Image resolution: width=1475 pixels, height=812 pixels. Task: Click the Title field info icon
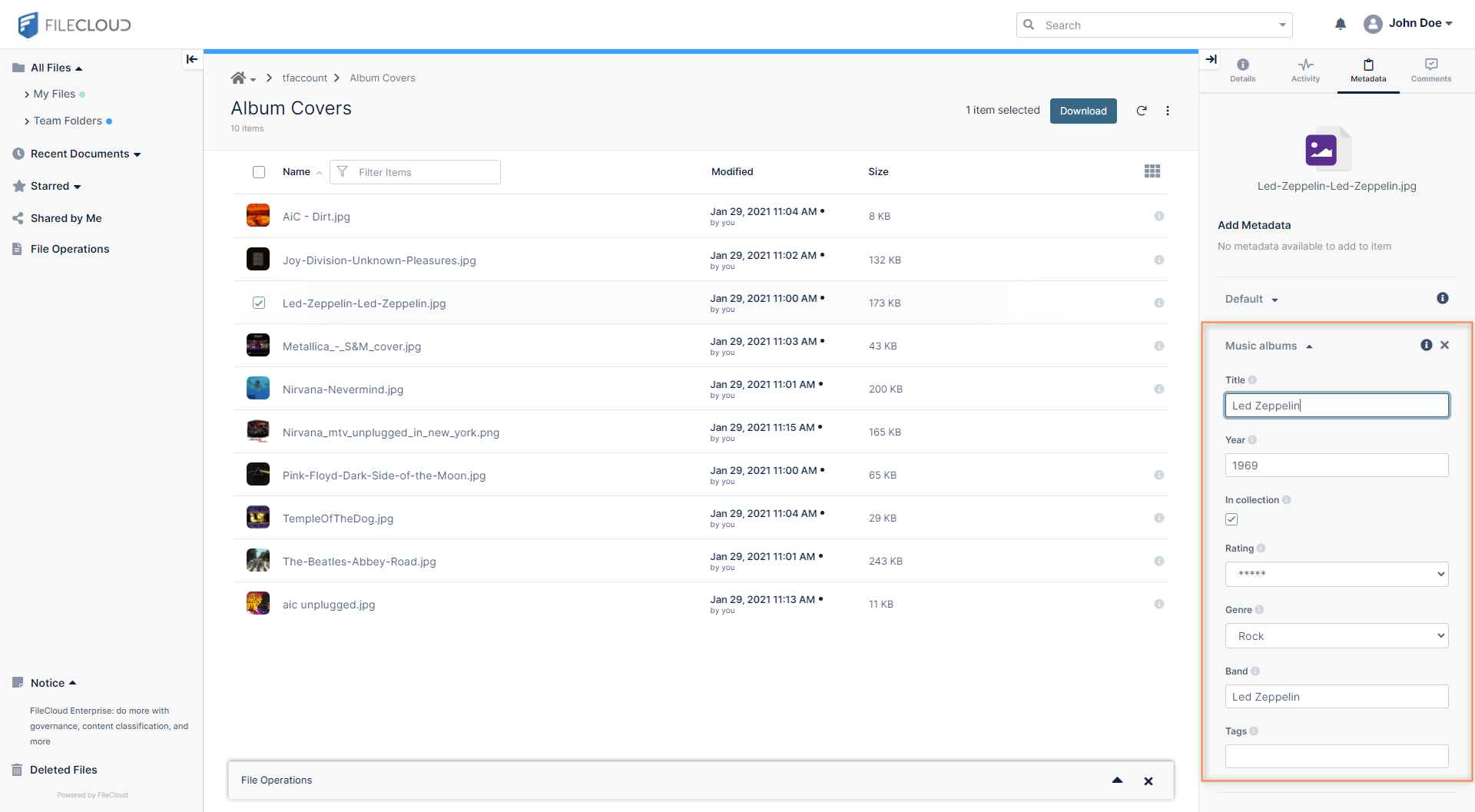coord(1252,380)
